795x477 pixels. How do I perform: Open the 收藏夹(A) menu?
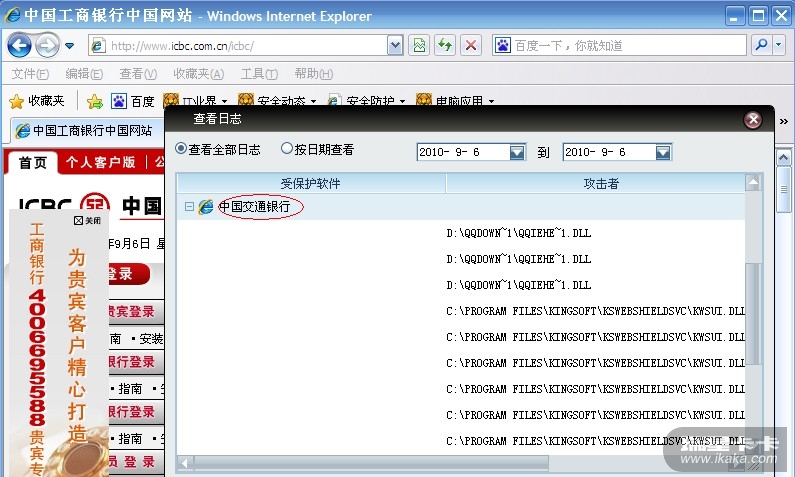click(x=198, y=74)
